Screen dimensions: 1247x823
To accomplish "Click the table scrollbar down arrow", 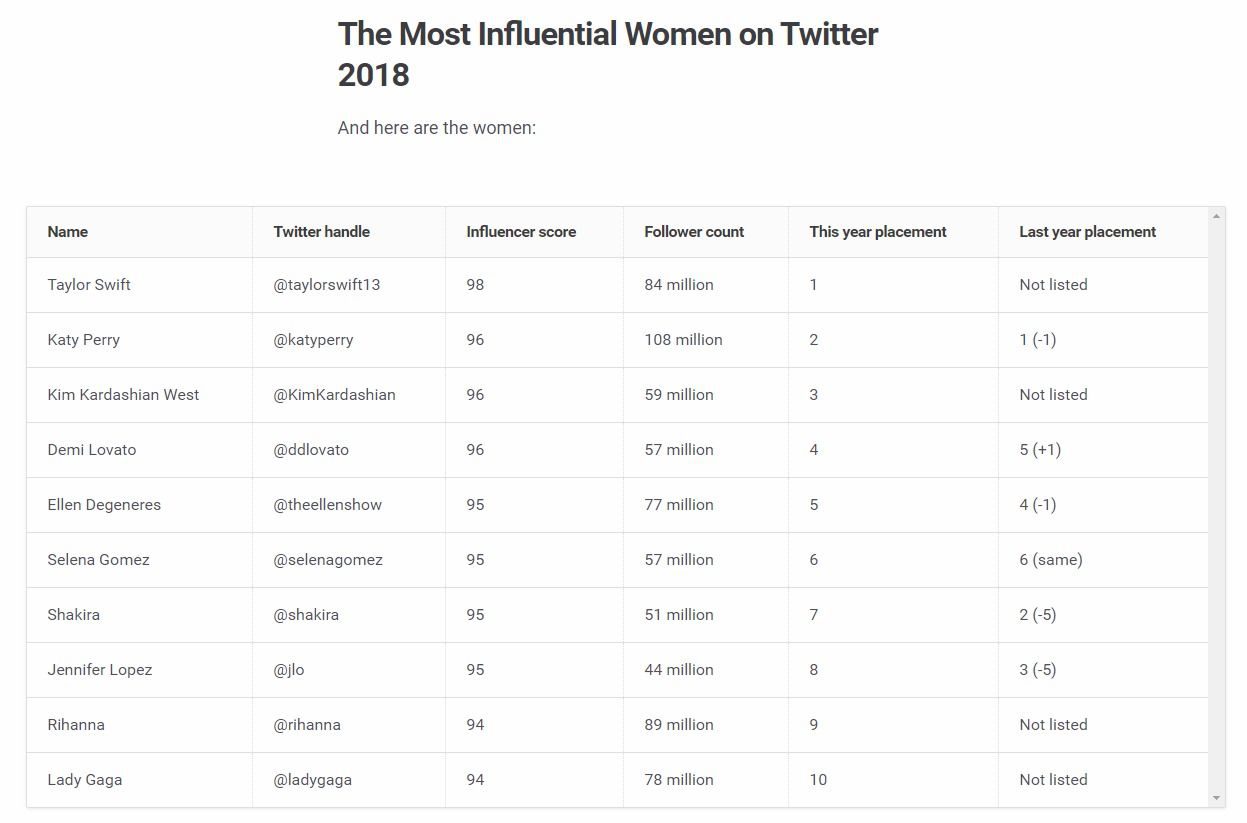I will pos(1216,798).
